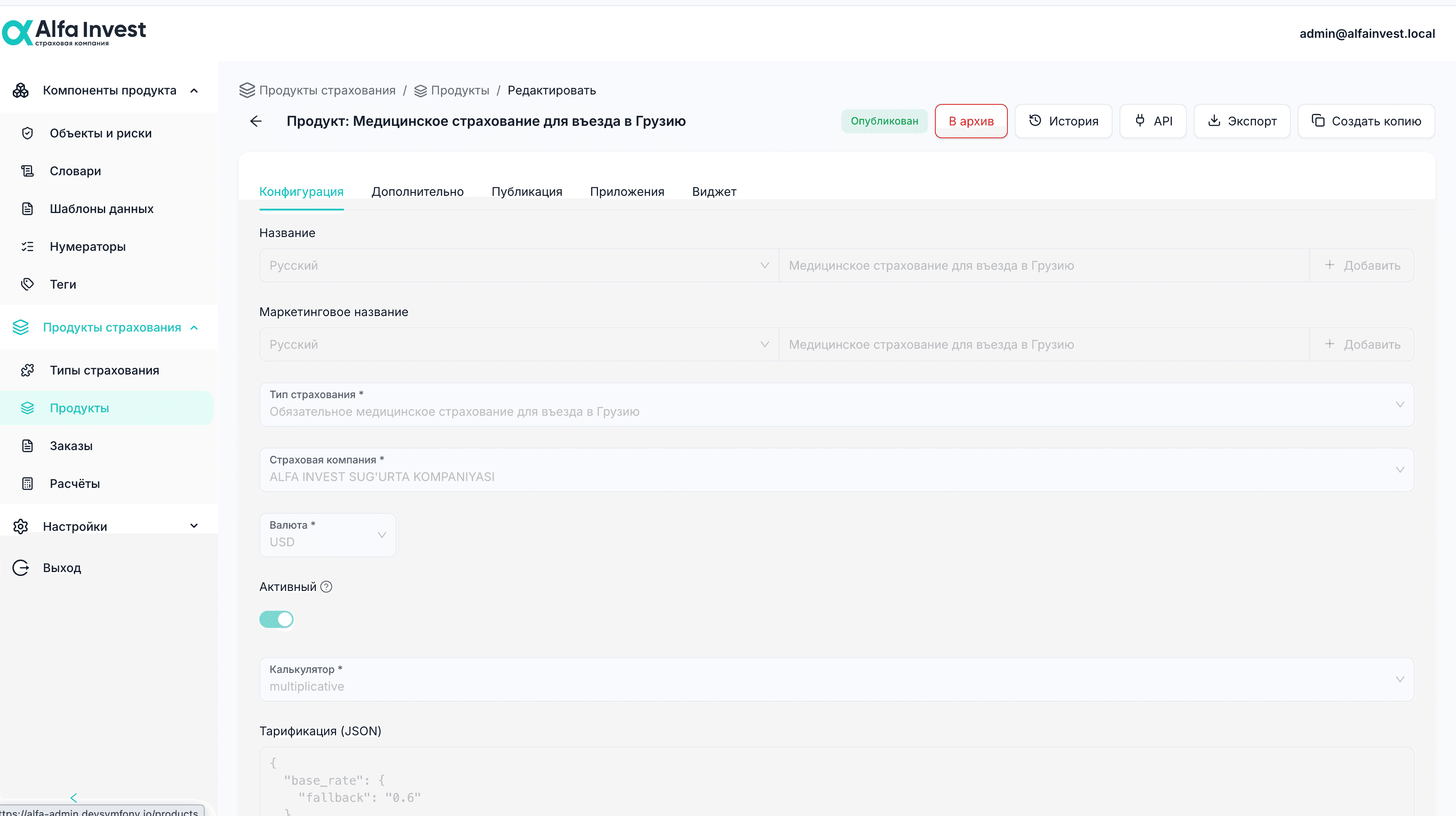Click the Заказы document icon

[27, 446]
